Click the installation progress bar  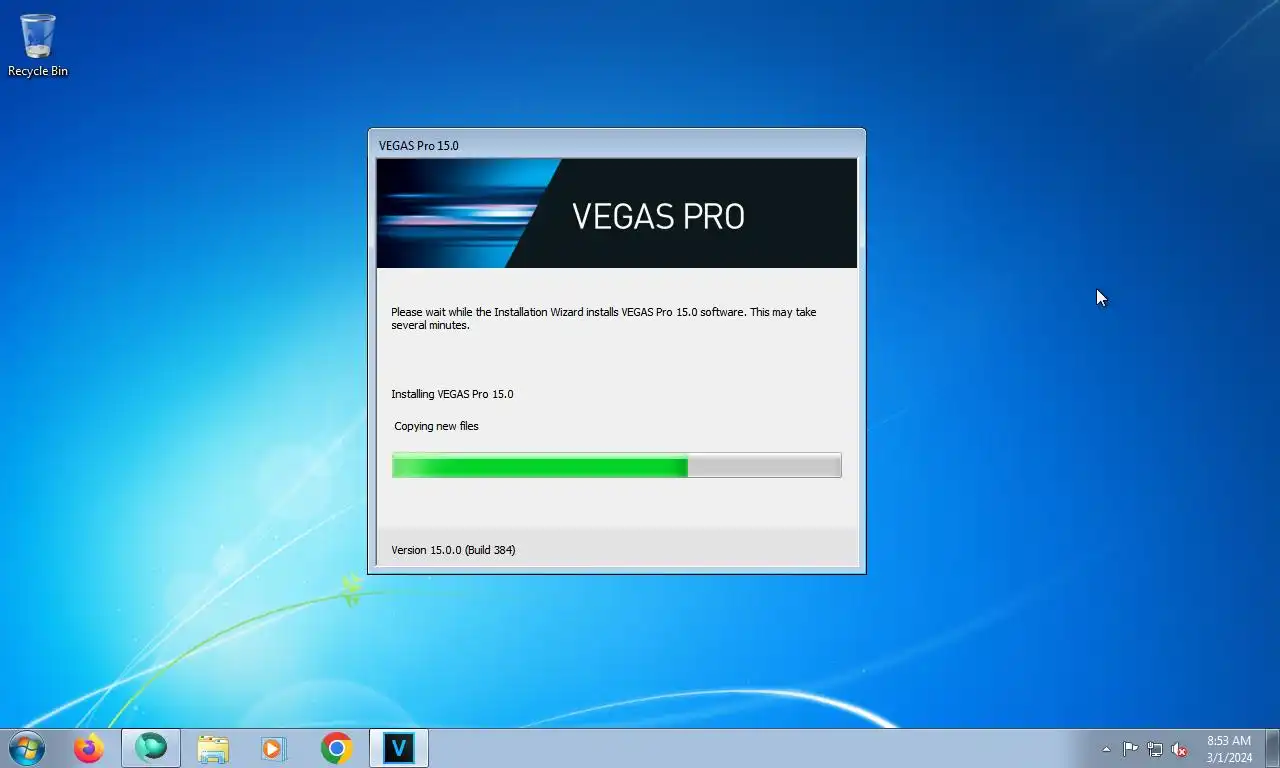click(x=617, y=465)
